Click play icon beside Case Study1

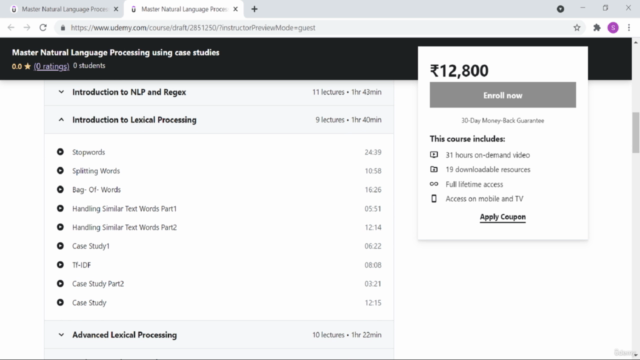coord(60,246)
